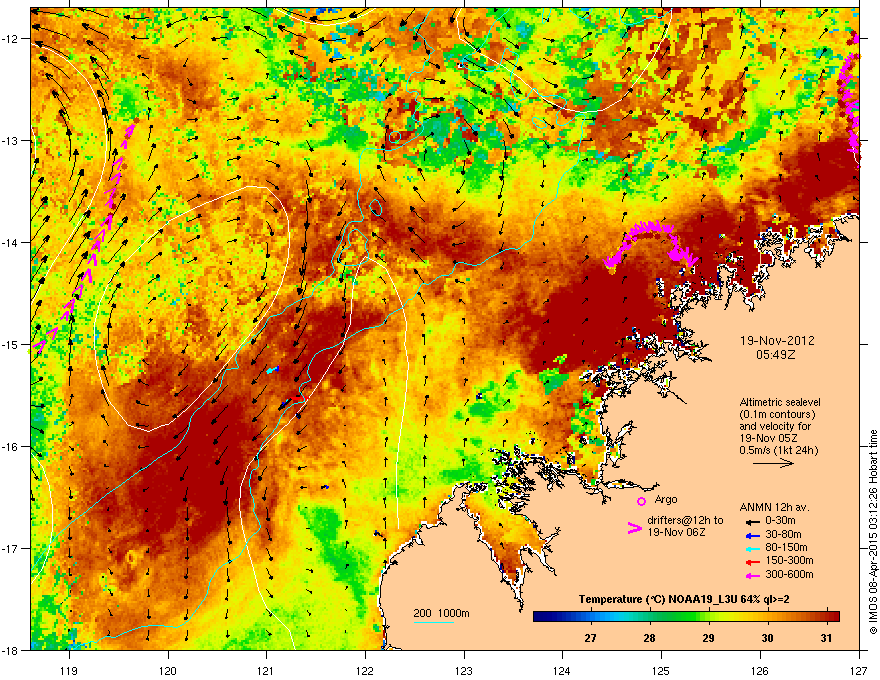Click the latitude axis label '-12'
880x680 pixels.
click(10, 39)
